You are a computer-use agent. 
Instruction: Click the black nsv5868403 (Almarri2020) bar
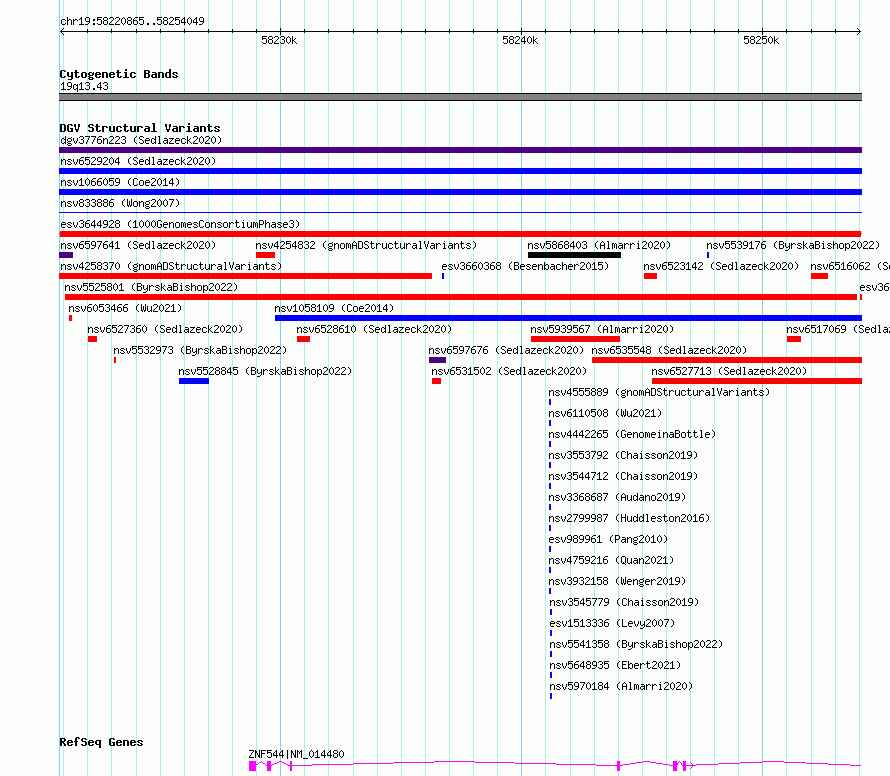574,255
